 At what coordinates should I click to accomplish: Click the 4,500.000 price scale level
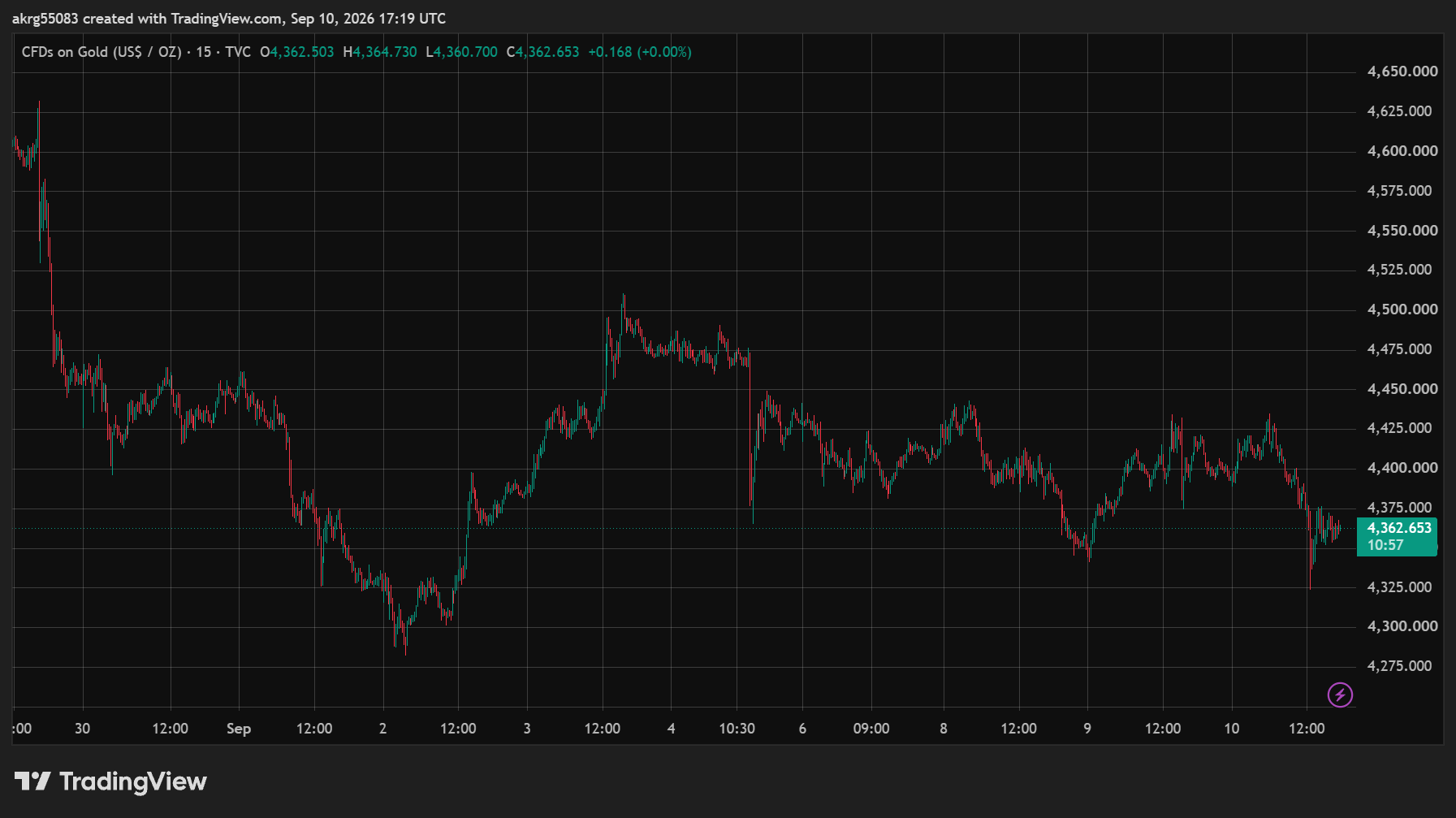[x=1402, y=309]
